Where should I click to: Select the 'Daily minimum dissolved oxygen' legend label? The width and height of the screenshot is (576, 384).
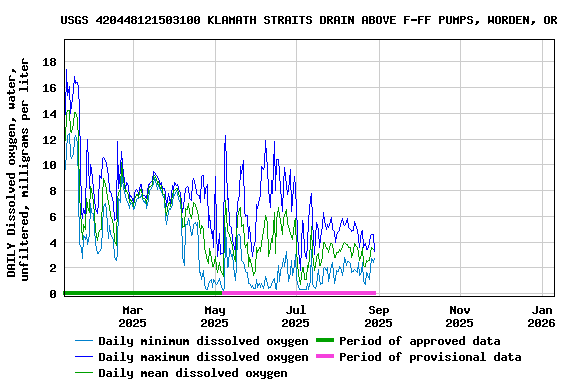coord(203,341)
